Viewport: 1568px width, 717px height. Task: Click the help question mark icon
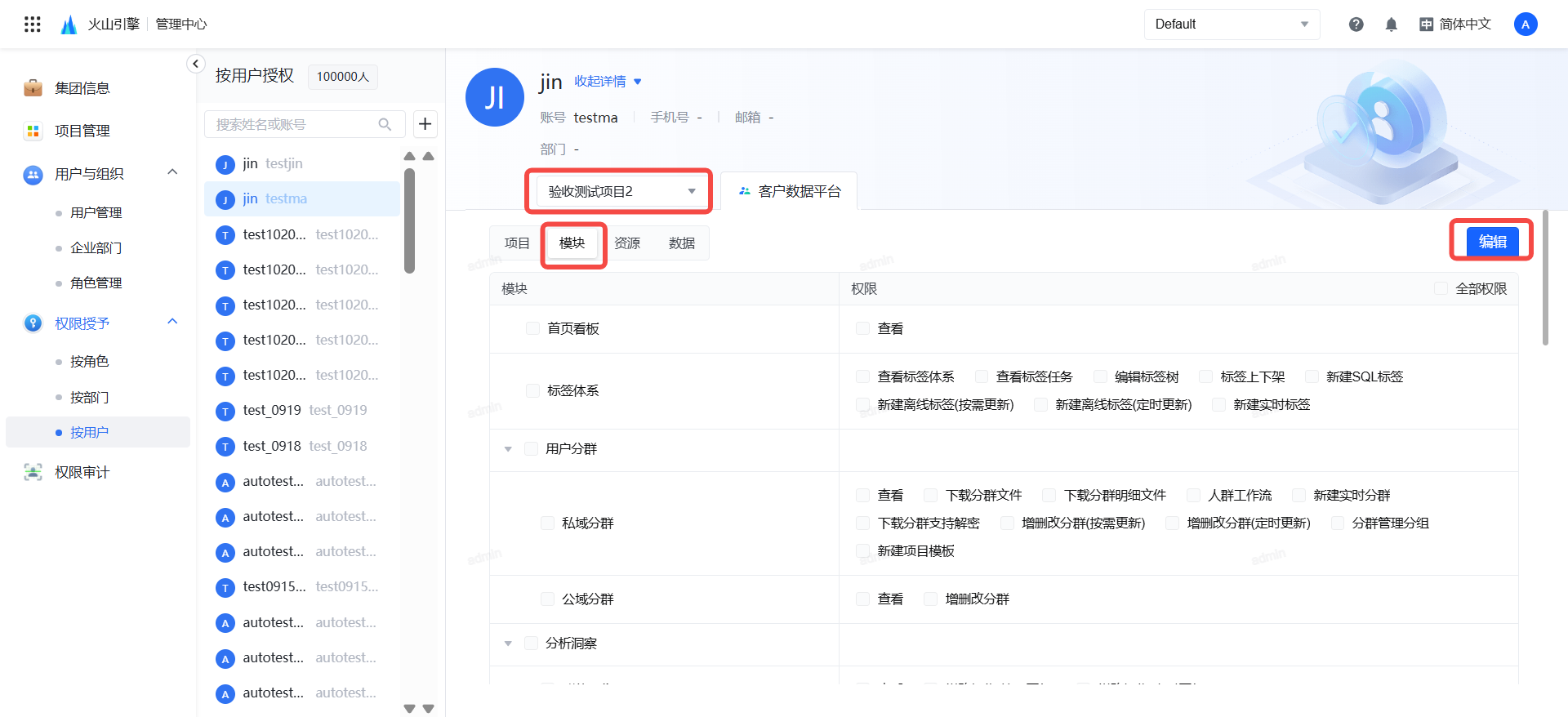[x=1356, y=24]
